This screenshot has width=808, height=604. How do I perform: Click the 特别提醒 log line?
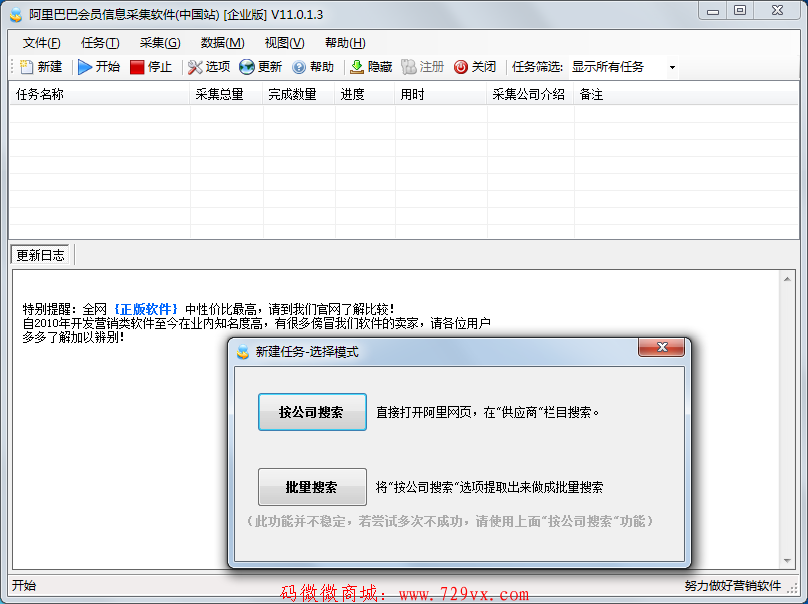[208, 309]
